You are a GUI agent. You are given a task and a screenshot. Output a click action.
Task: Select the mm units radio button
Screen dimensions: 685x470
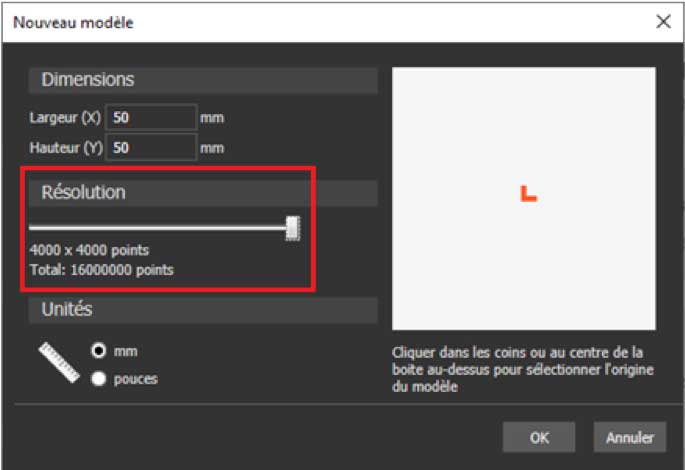99,351
